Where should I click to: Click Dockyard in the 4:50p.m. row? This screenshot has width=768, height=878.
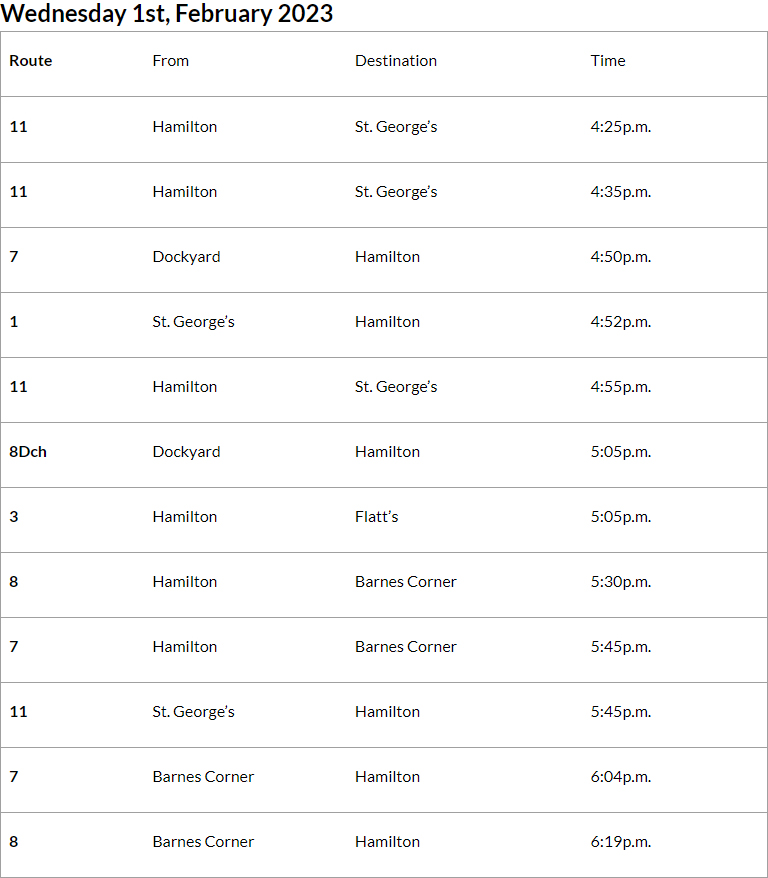tap(187, 257)
